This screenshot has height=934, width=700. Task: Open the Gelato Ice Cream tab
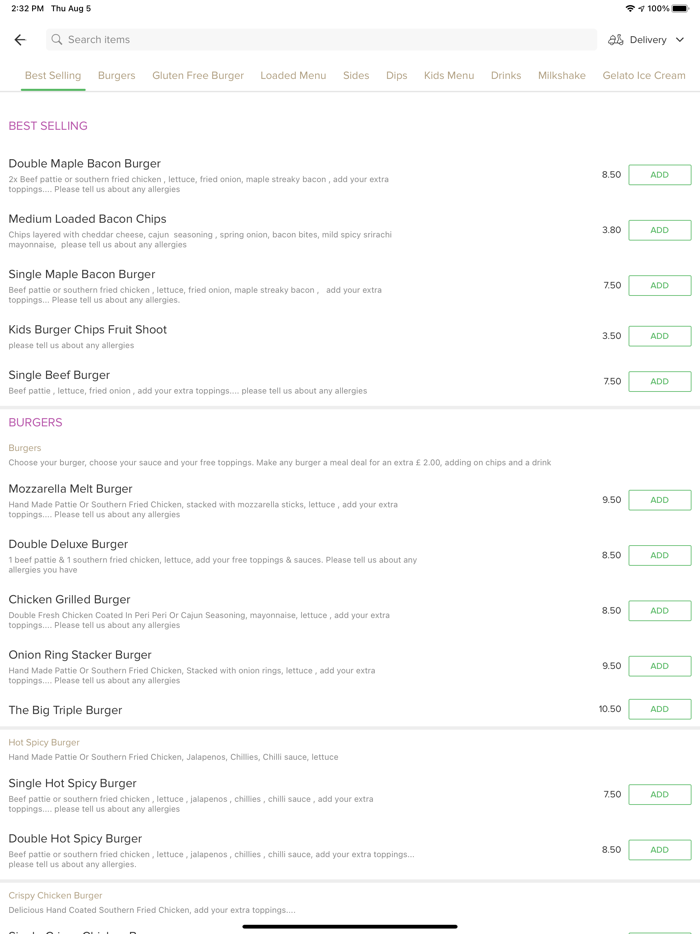pyautogui.click(x=644, y=75)
